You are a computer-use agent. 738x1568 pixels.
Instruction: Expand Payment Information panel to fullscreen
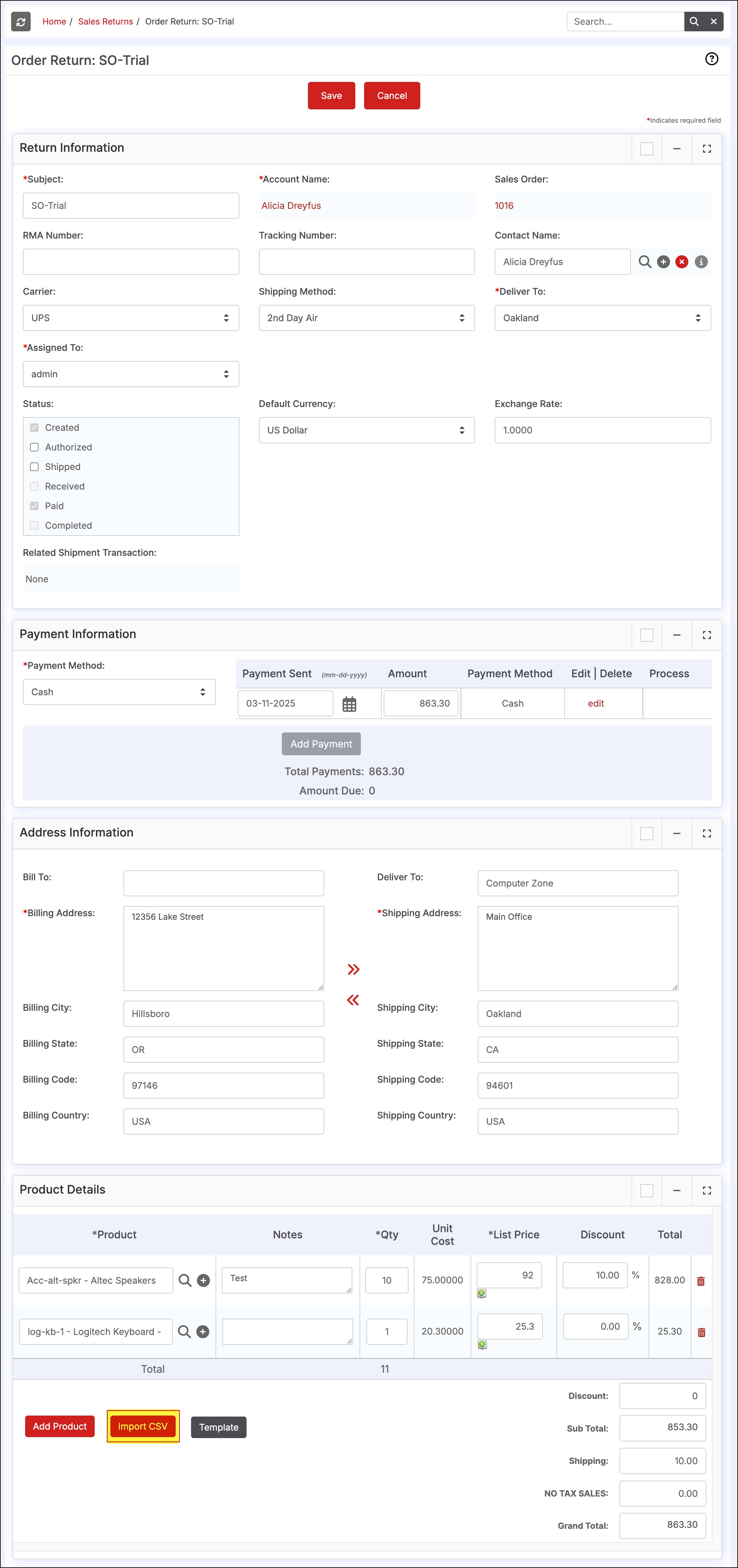706,635
